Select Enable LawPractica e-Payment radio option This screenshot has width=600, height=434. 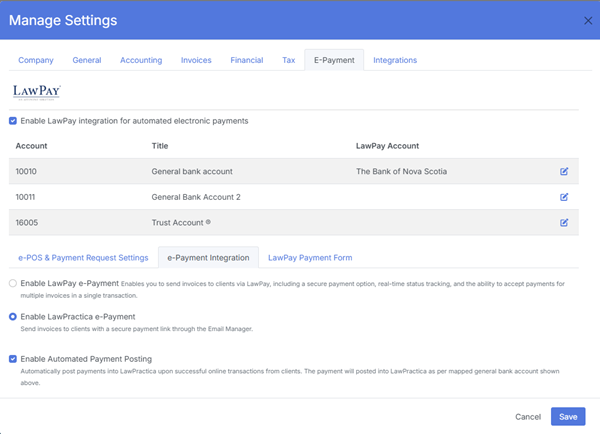click(x=13, y=317)
